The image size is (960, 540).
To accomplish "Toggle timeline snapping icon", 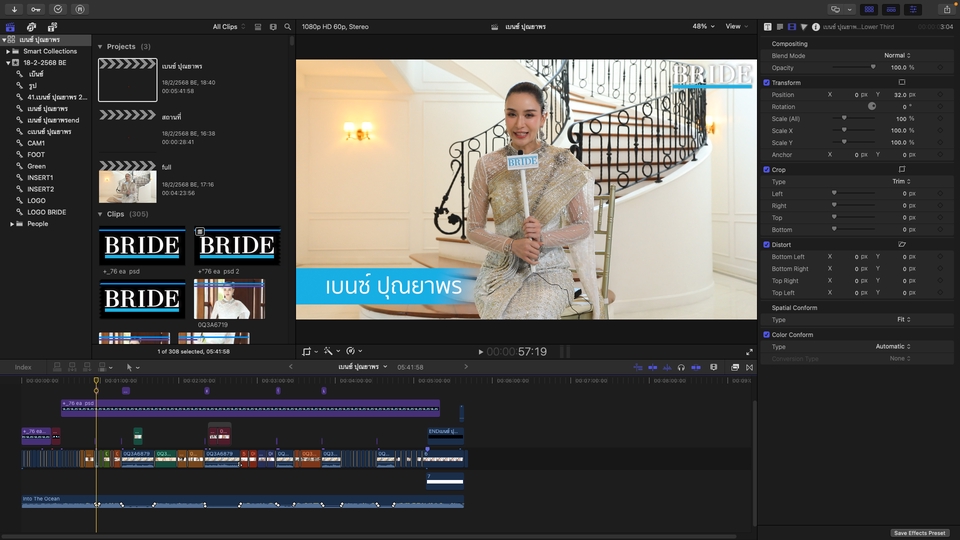I will pyautogui.click(x=696, y=367).
